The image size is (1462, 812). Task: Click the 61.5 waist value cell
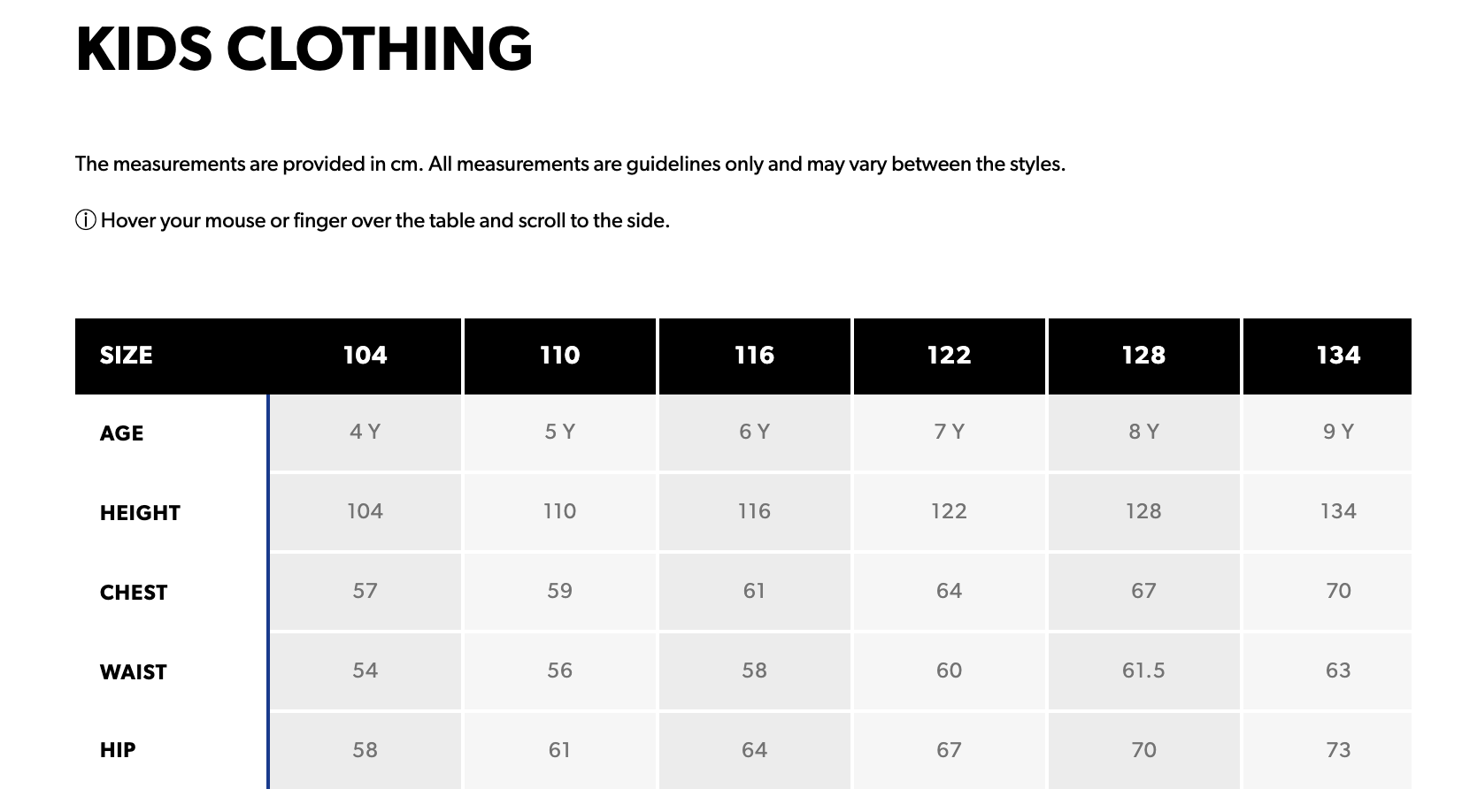1143,670
